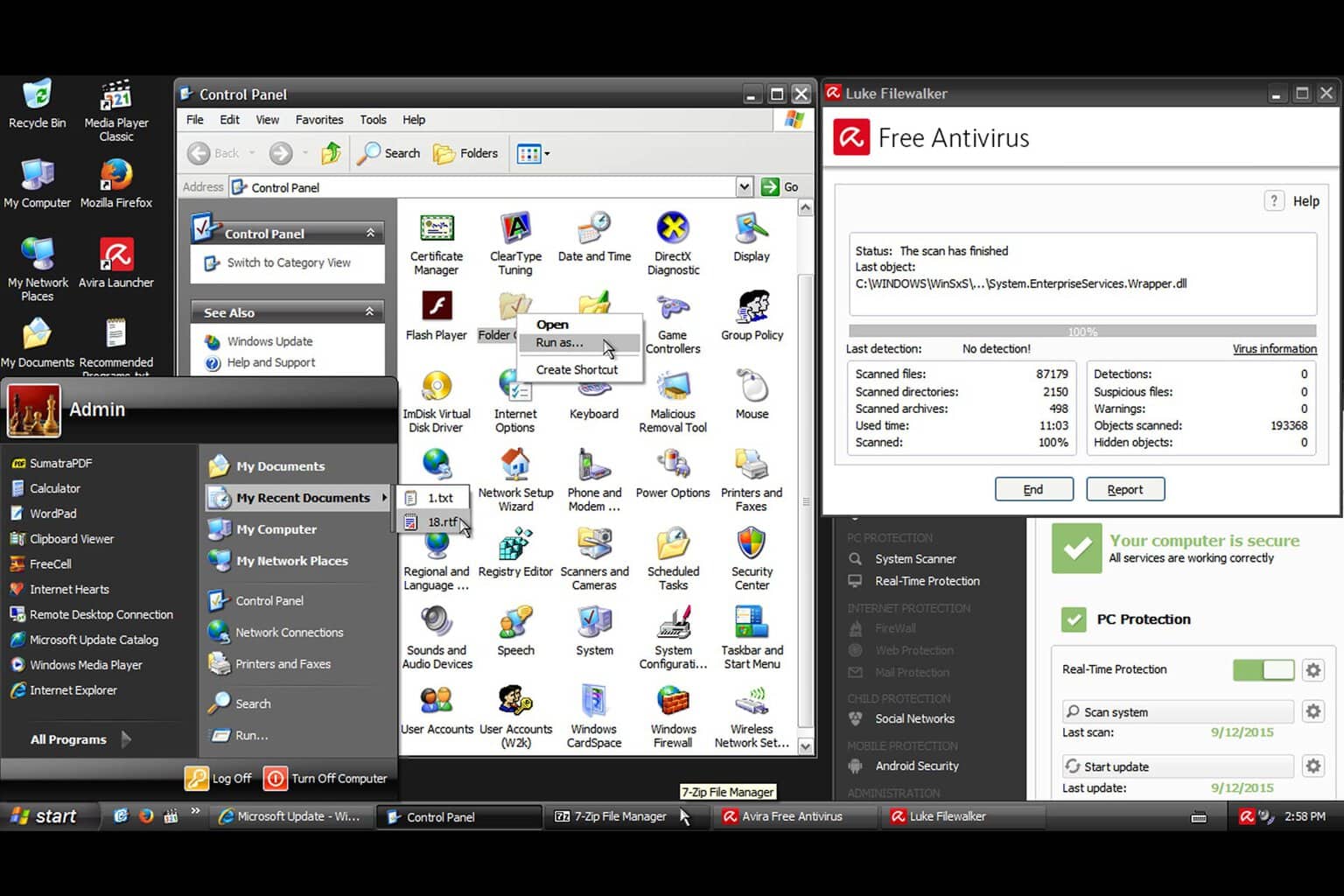
Task: Expand All Programs in Start menu
Action: [80, 739]
